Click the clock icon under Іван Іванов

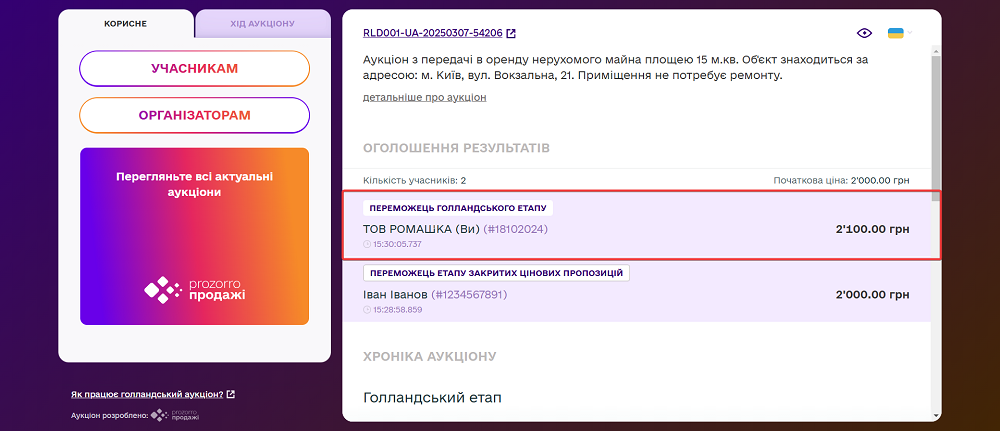coord(367,310)
